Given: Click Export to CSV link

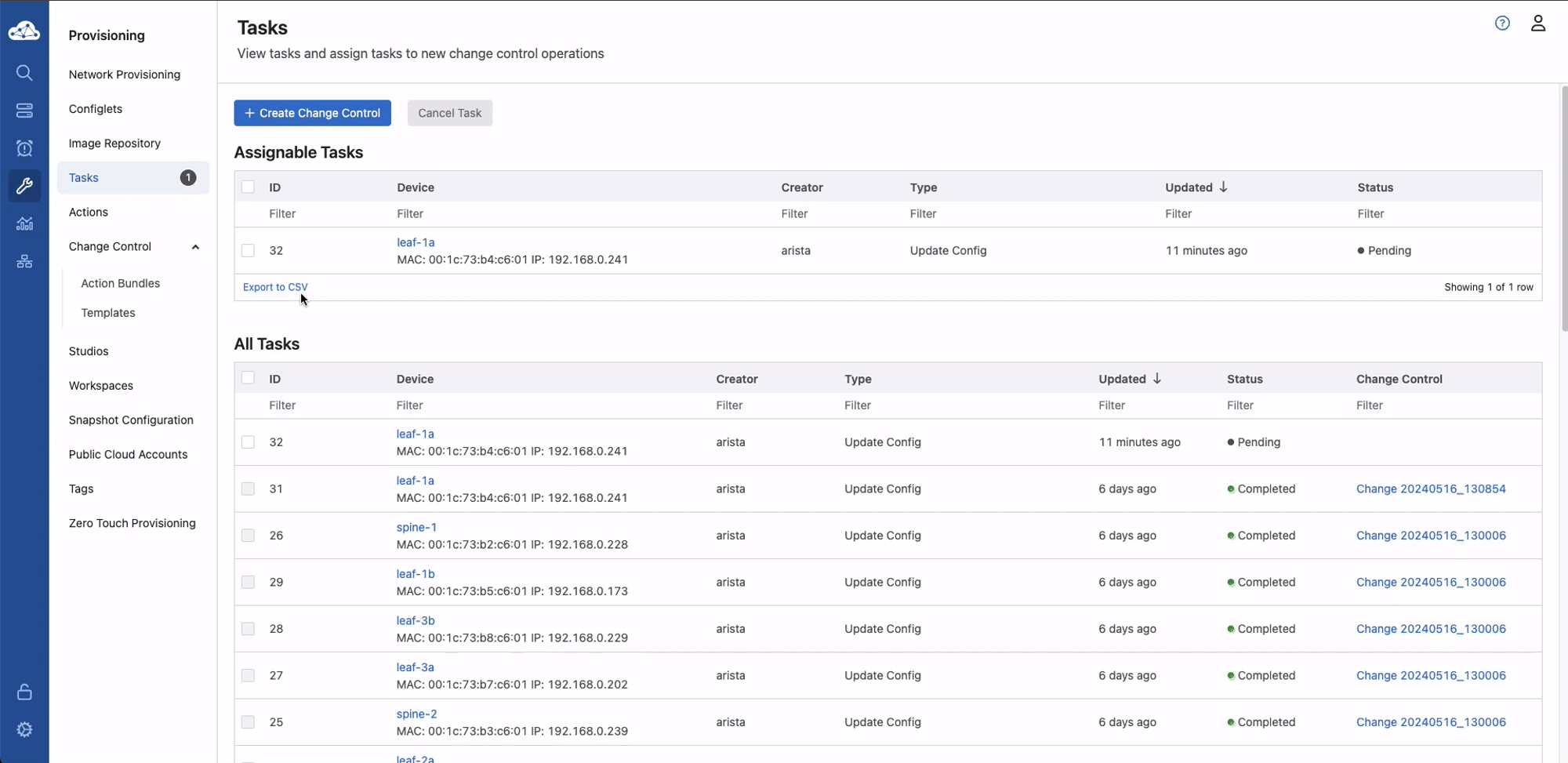Looking at the screenshot, I should (275, 287).
